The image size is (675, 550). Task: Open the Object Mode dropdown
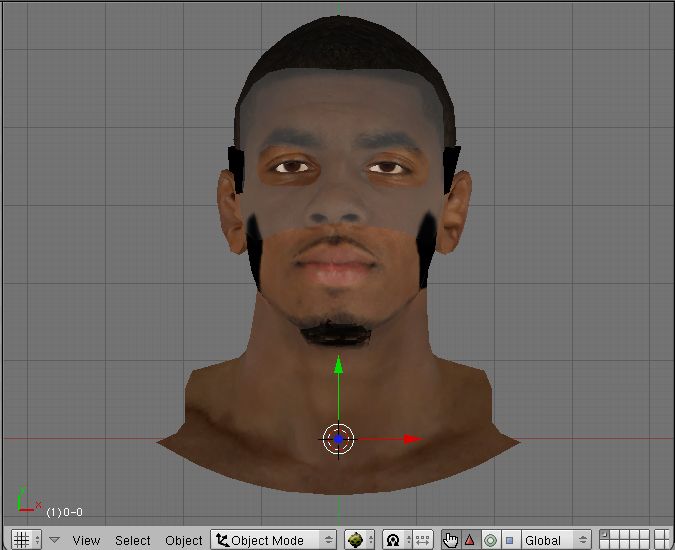click(x=273, y=540)
